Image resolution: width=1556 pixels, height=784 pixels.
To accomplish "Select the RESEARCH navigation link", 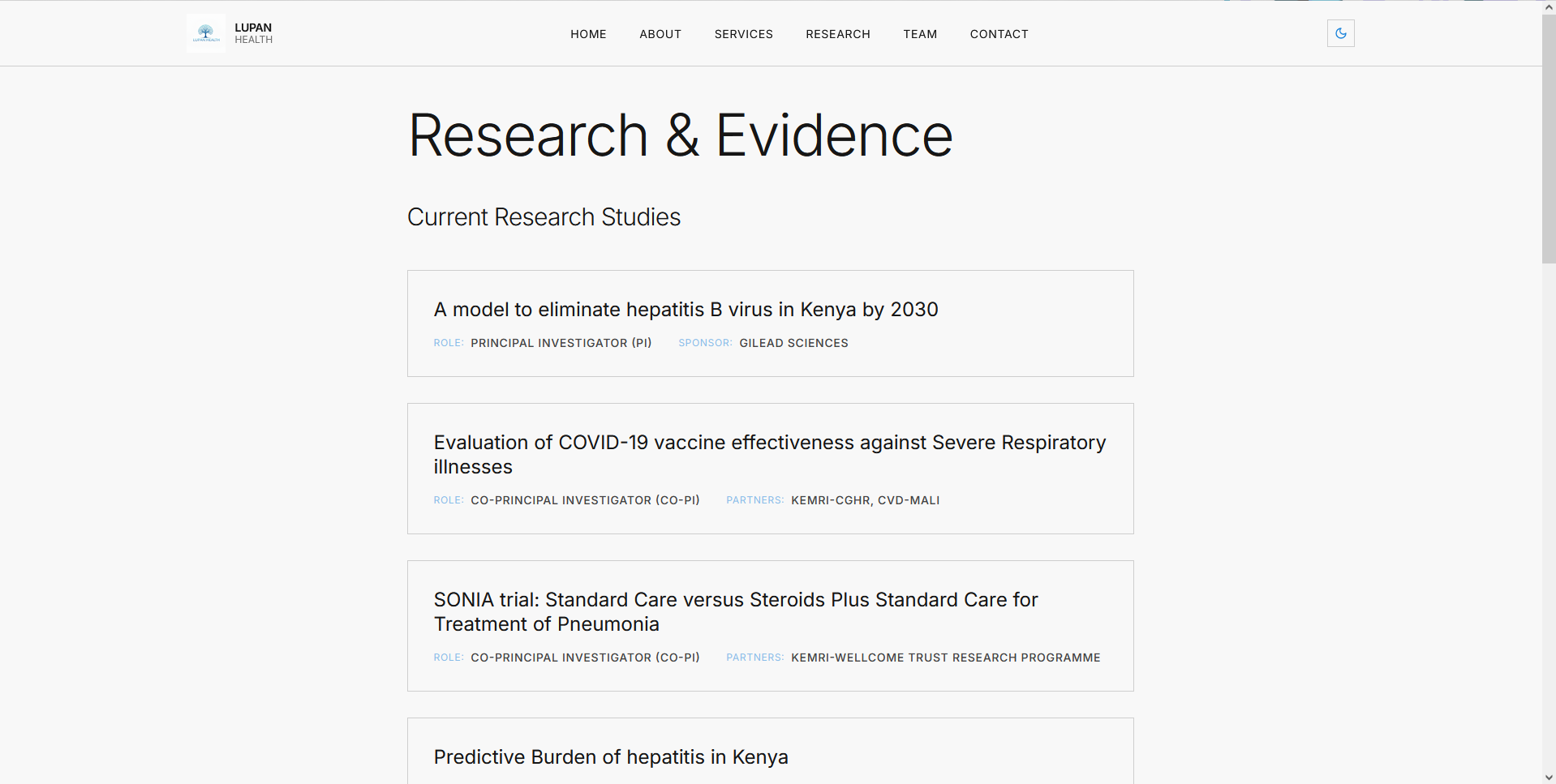I will point(837,34).
